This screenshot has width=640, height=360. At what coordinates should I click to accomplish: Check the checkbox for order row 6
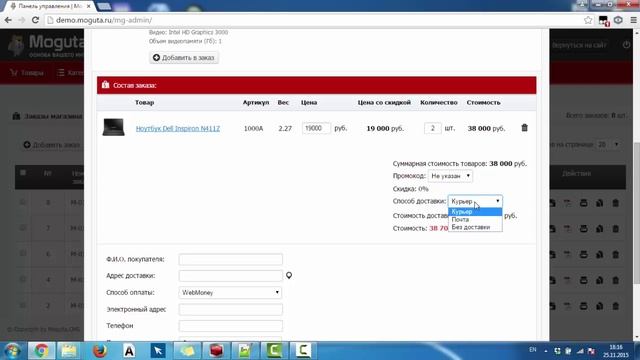pos(23,253)
